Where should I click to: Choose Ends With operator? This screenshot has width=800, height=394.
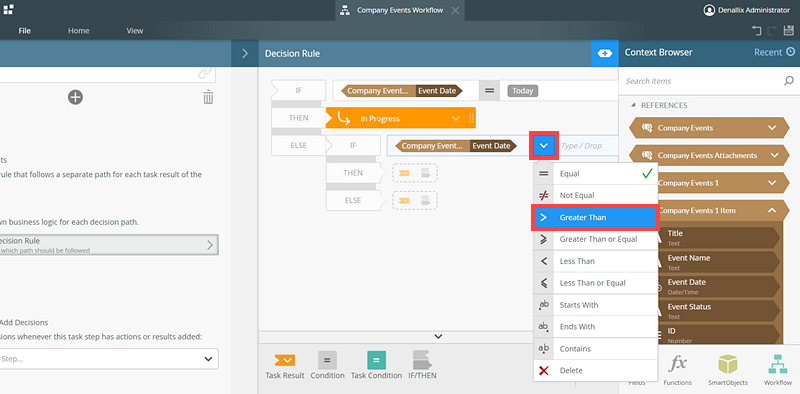[595, 327]
